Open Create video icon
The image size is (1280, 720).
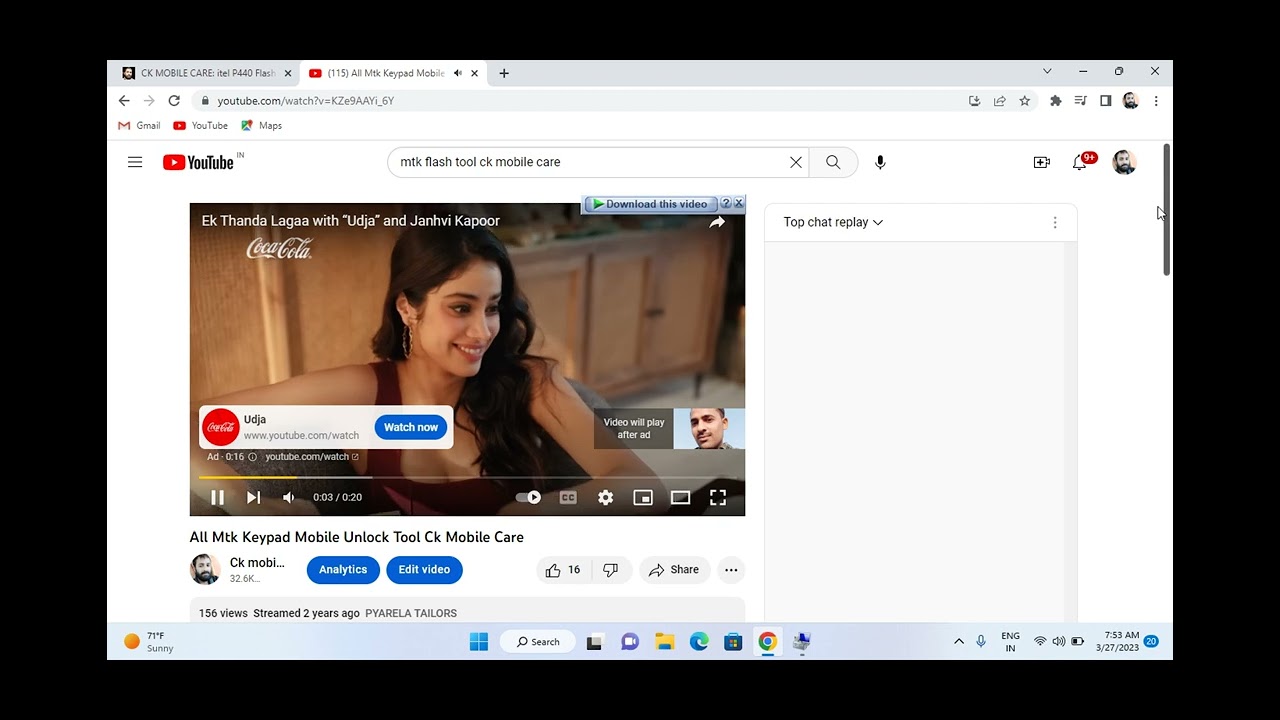(x=1041, y=162)
